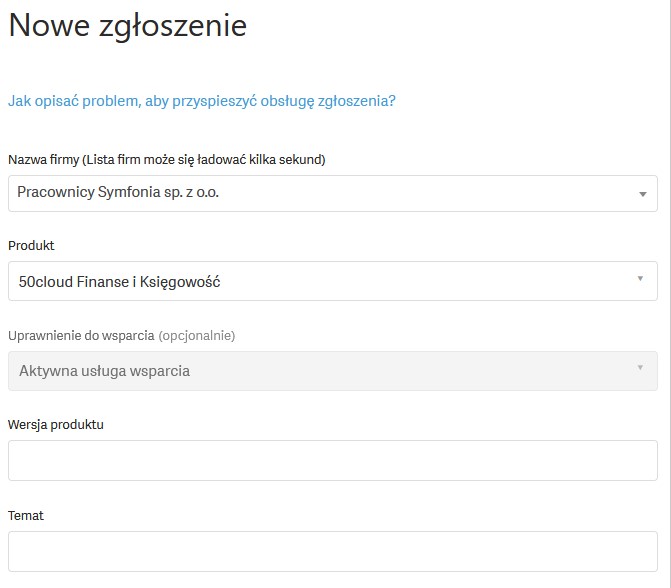Open the Uprawnienie do wsparcia dropdown
The width and height of the screenshot is (671, 588).
333,371
